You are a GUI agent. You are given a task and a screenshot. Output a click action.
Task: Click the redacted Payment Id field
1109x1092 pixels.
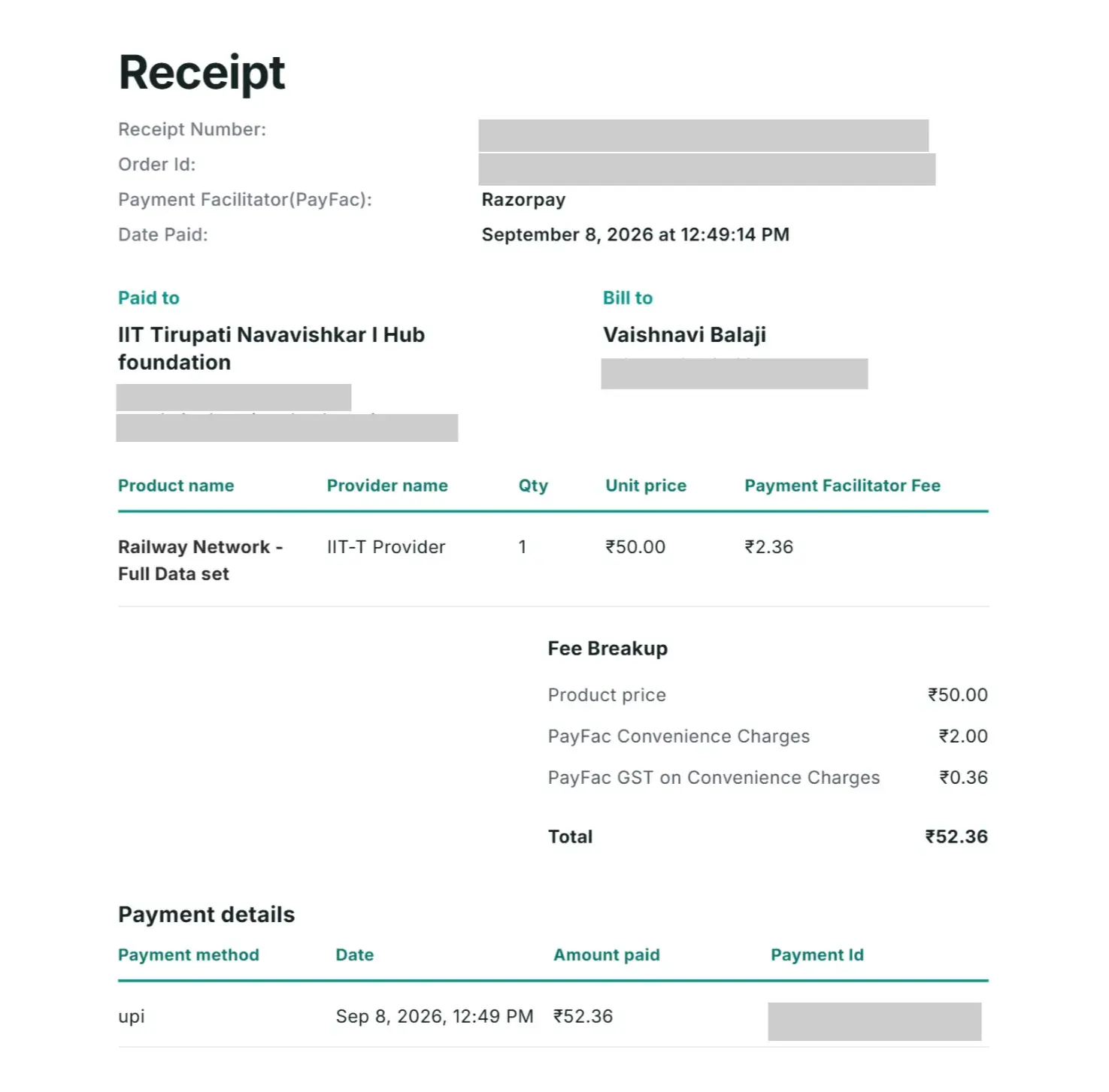click(874, 1021)
